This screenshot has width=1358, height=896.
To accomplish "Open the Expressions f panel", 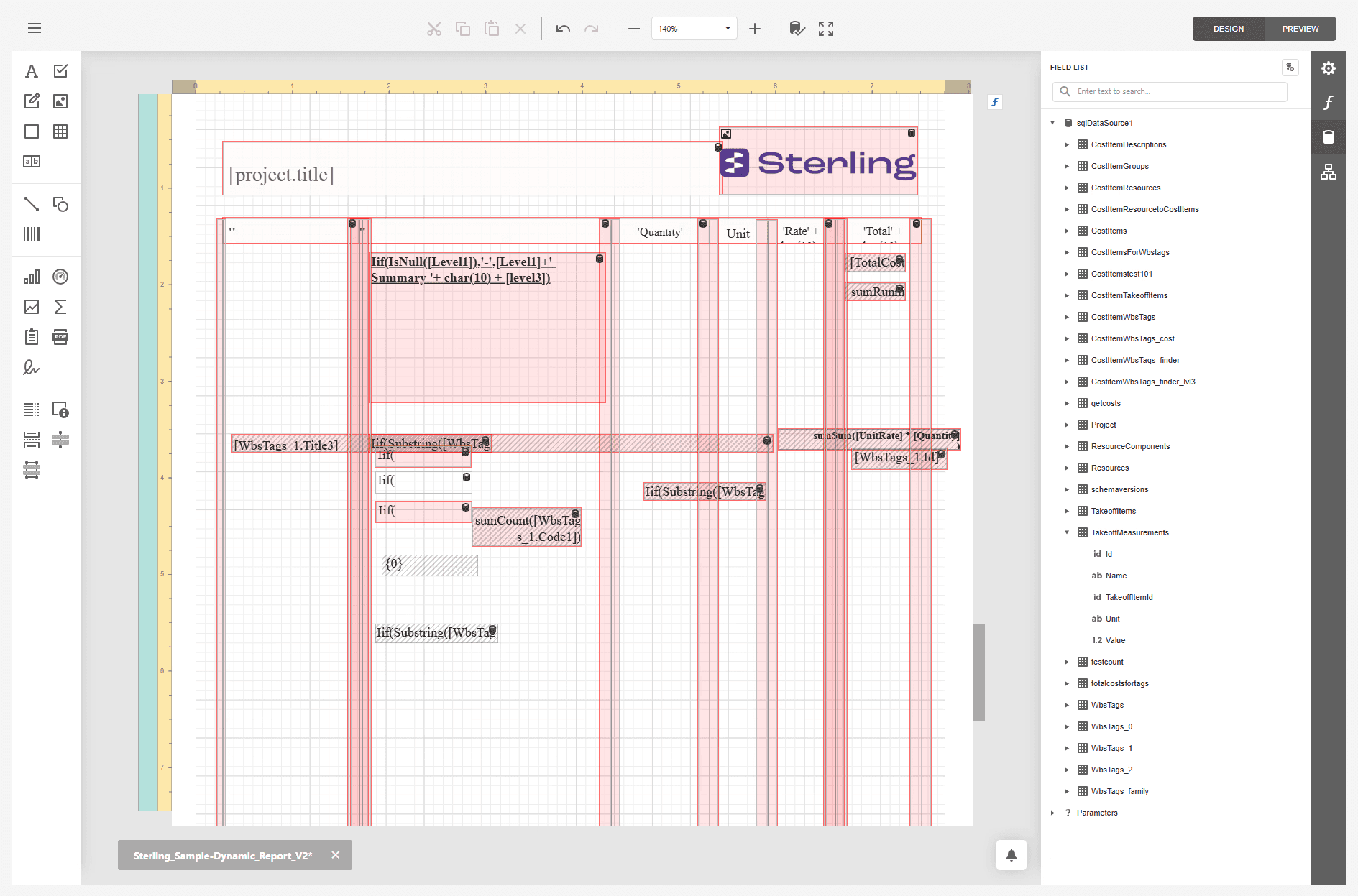I will pos(1329,103).
